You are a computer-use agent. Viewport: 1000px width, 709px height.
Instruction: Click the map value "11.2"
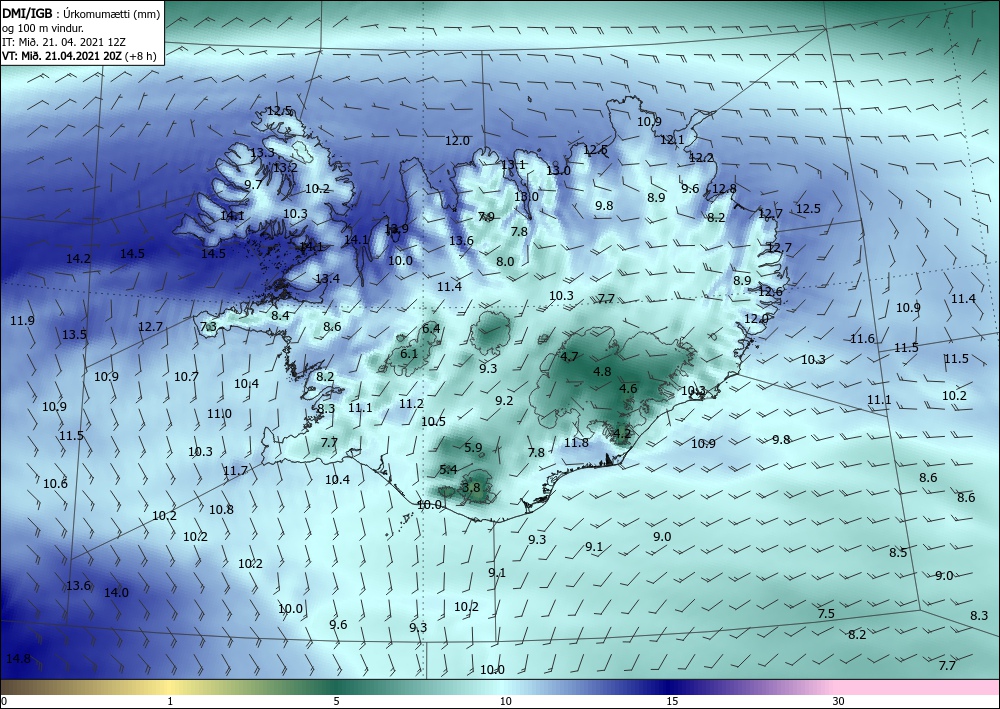coord(411,404)
